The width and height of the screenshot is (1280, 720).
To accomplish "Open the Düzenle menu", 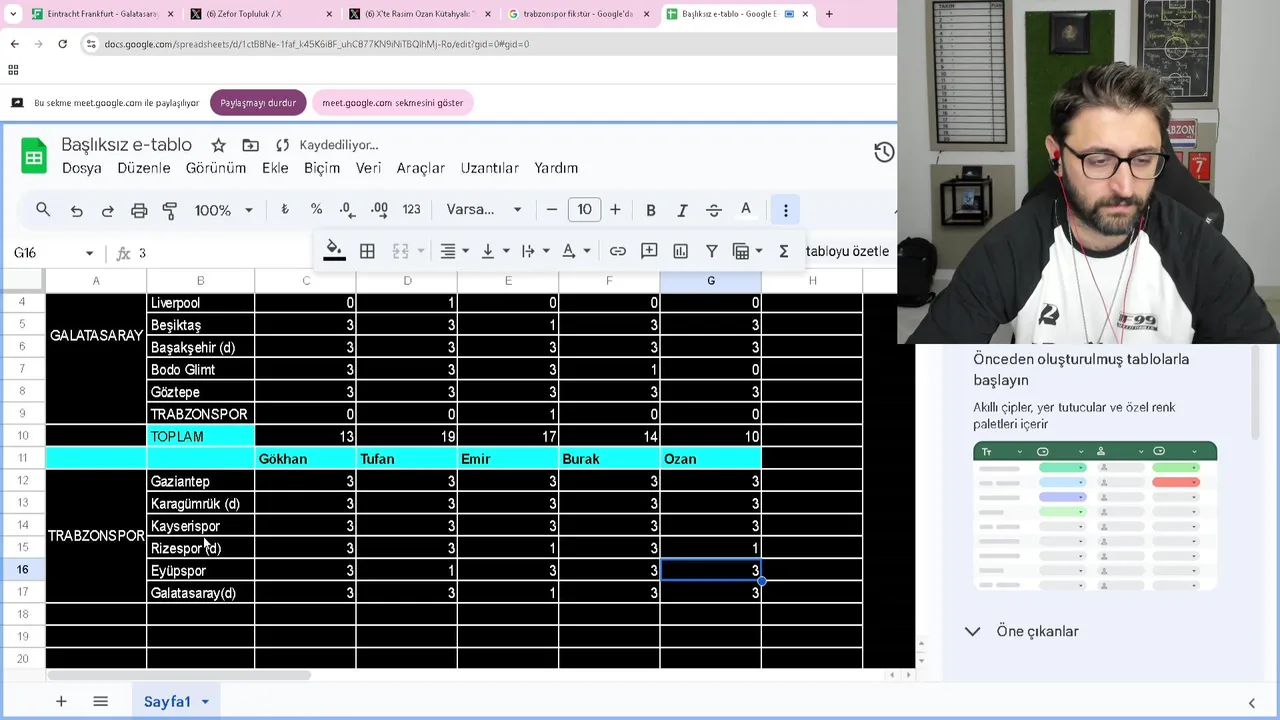I will [x=144, y=168].
